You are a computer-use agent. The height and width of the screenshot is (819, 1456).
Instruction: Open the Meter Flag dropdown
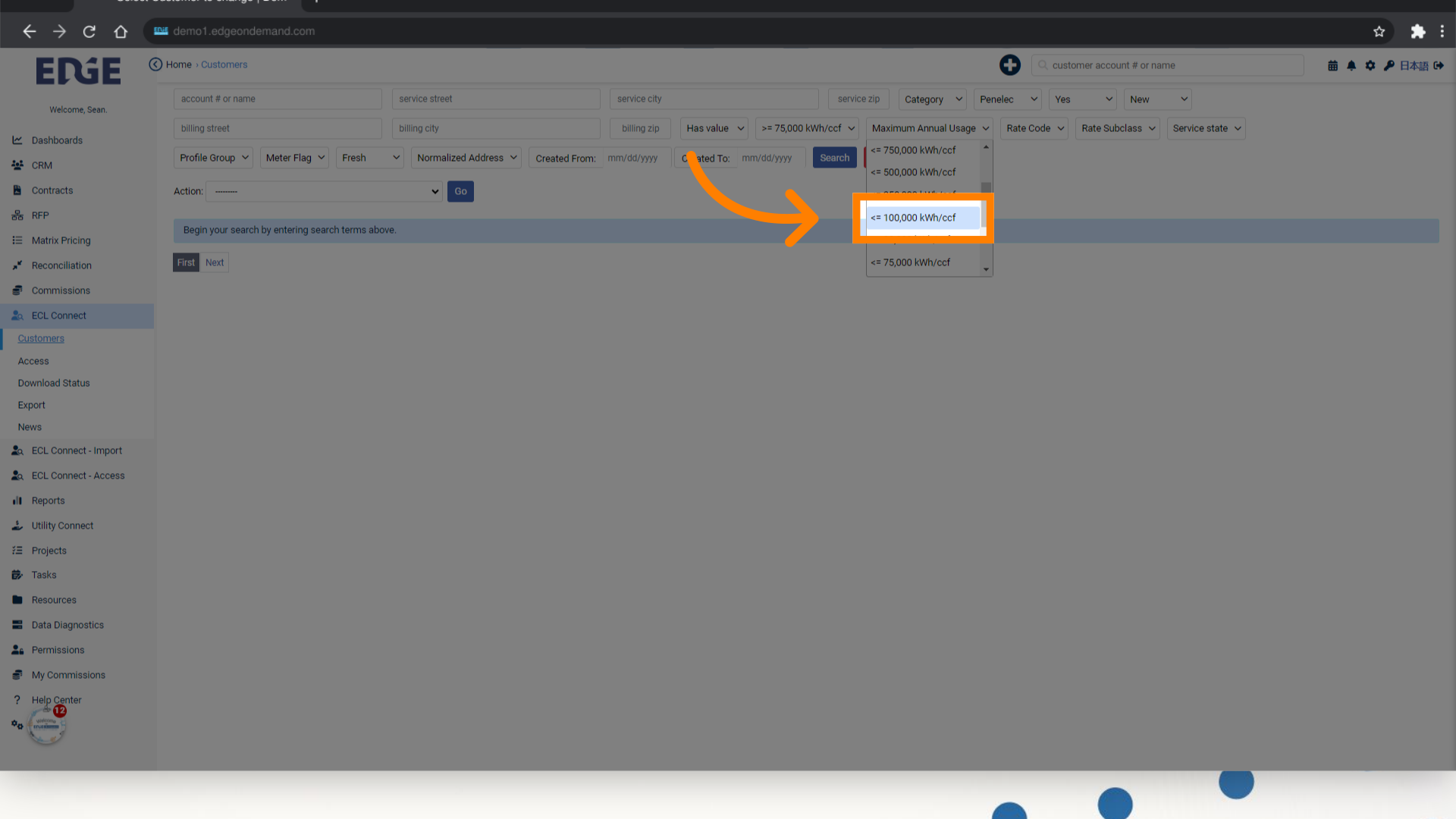tap(294, 158)
